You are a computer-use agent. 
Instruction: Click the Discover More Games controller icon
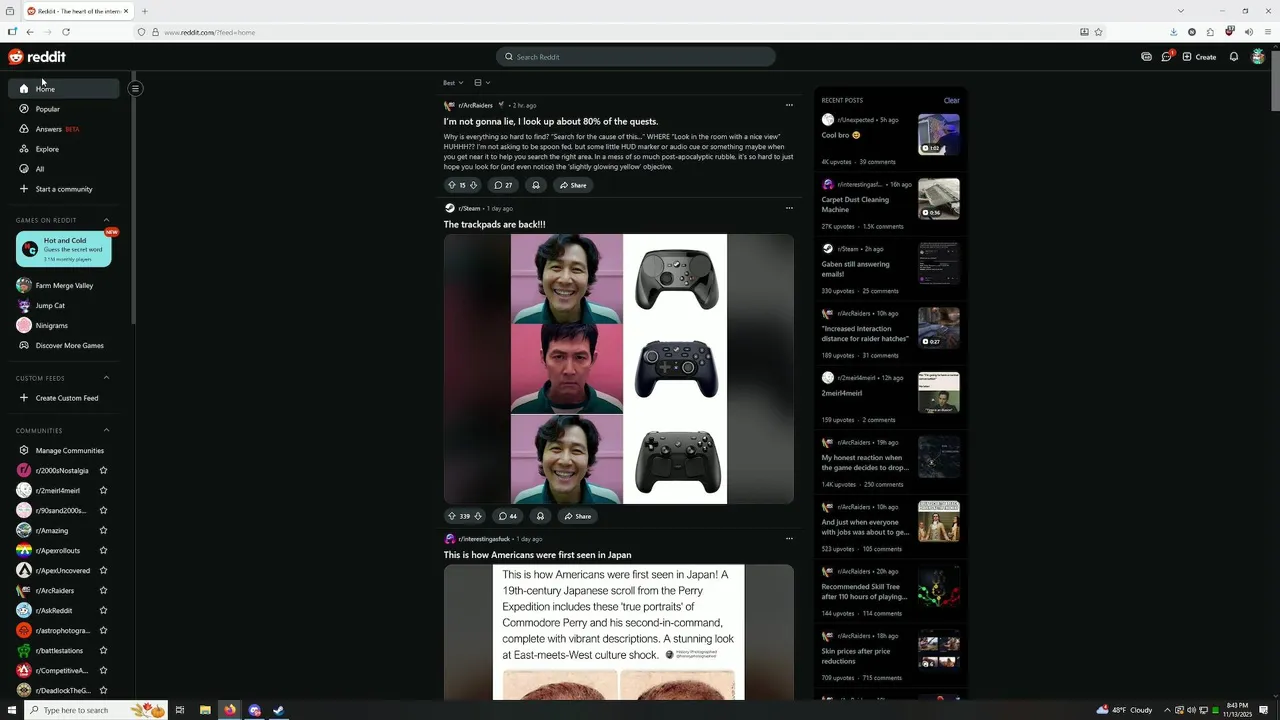(x=24, y=345)
